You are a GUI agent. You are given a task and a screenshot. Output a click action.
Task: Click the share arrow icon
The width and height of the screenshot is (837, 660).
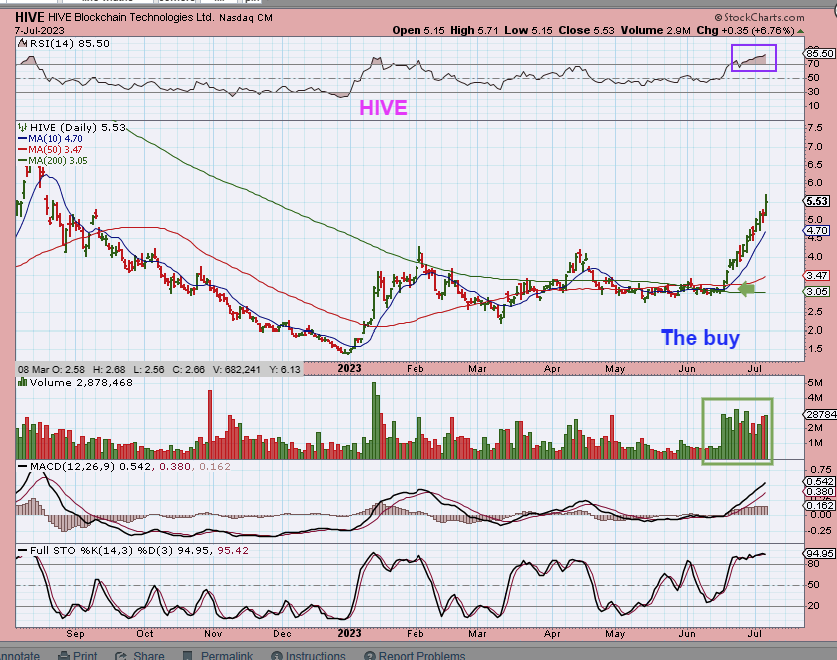coord(121,655)
